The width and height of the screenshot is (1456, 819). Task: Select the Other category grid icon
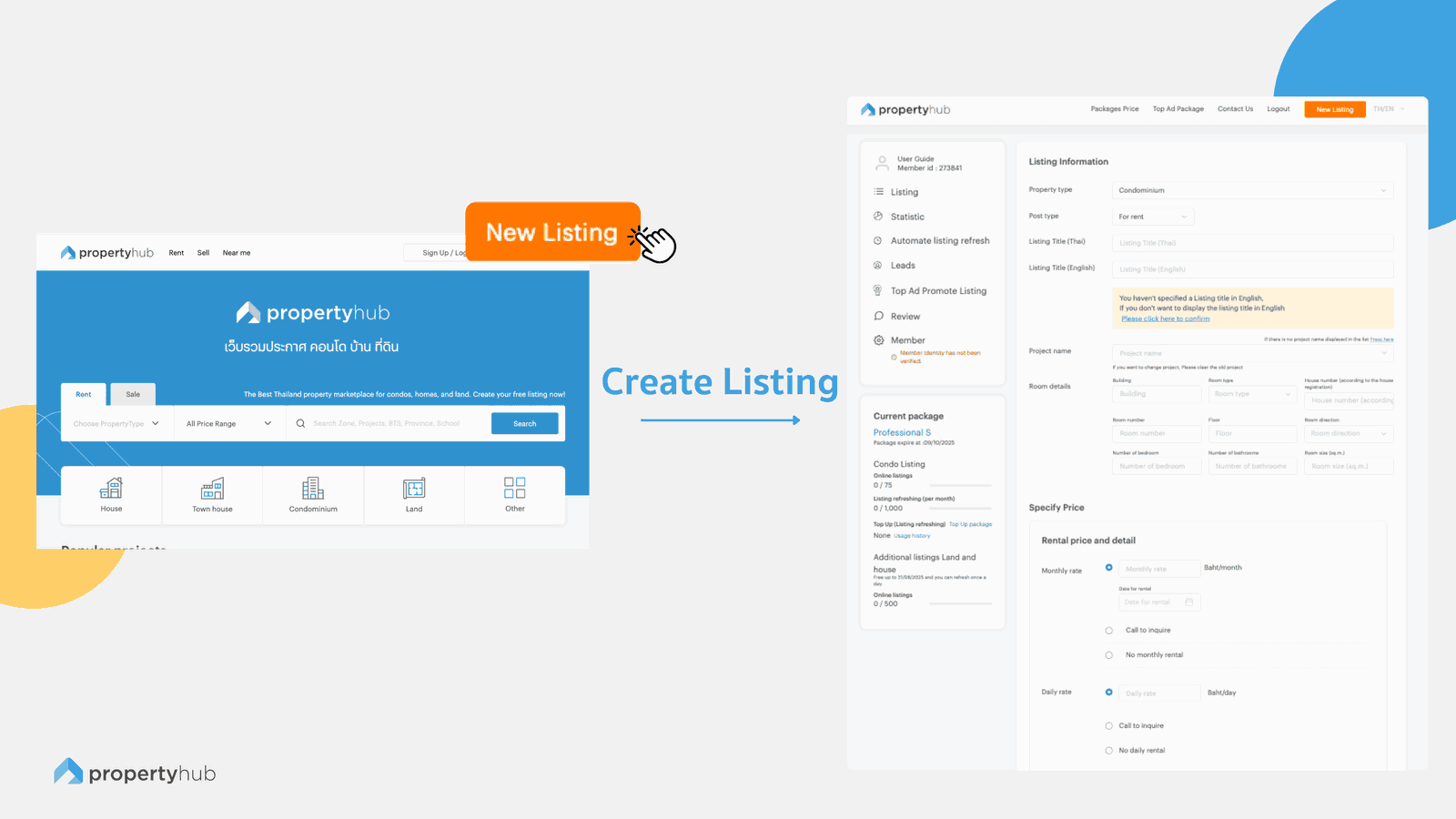click(x=515, y=488)
